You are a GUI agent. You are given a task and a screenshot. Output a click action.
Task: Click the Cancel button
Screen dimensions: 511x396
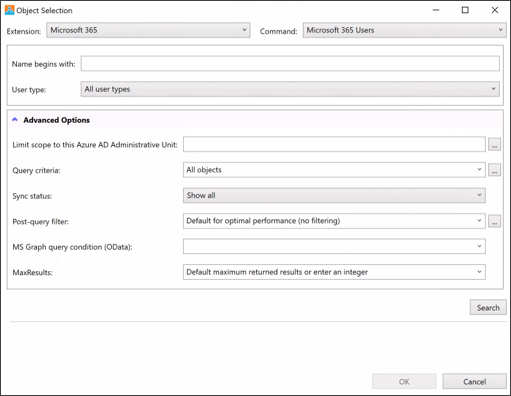click(474, 381)
